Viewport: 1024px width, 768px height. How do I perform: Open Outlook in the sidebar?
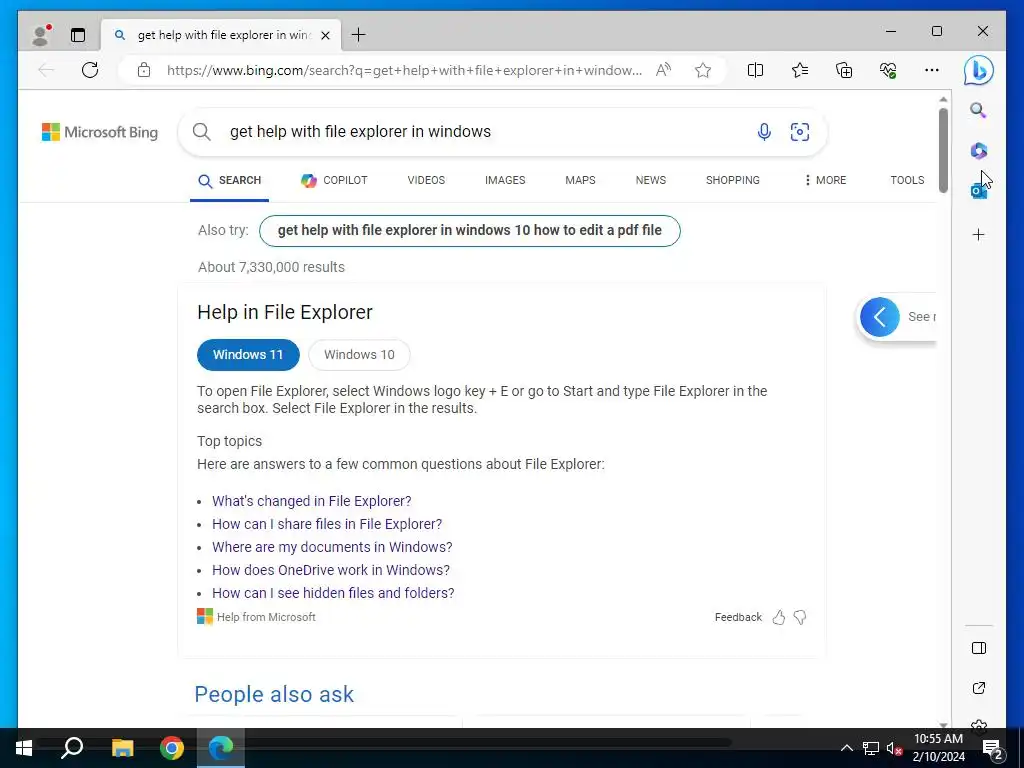[x=978, y=191]
